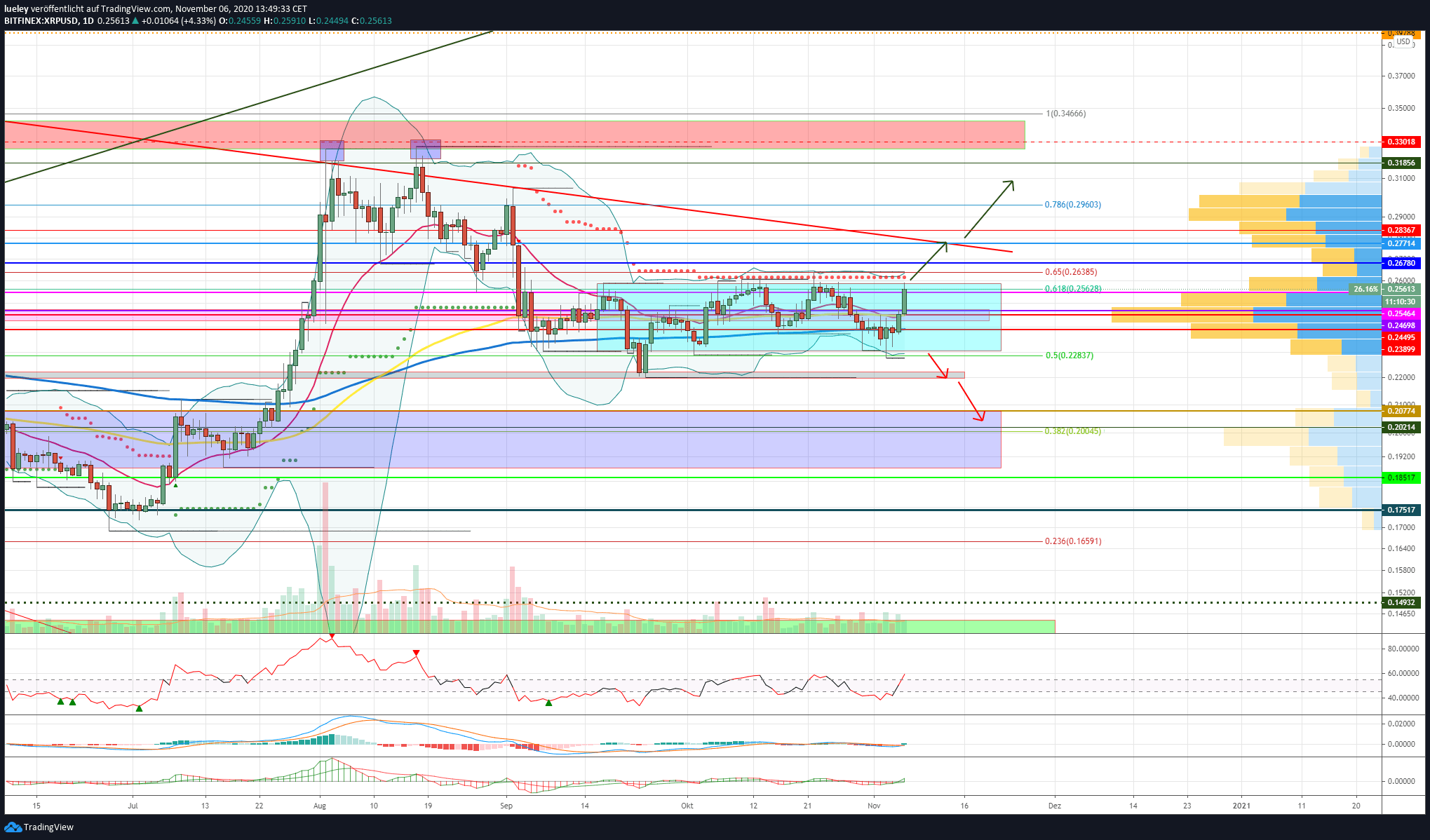Click the Jul label on time axis
Screen dimensions: 1430x840
tap(133, 806)
